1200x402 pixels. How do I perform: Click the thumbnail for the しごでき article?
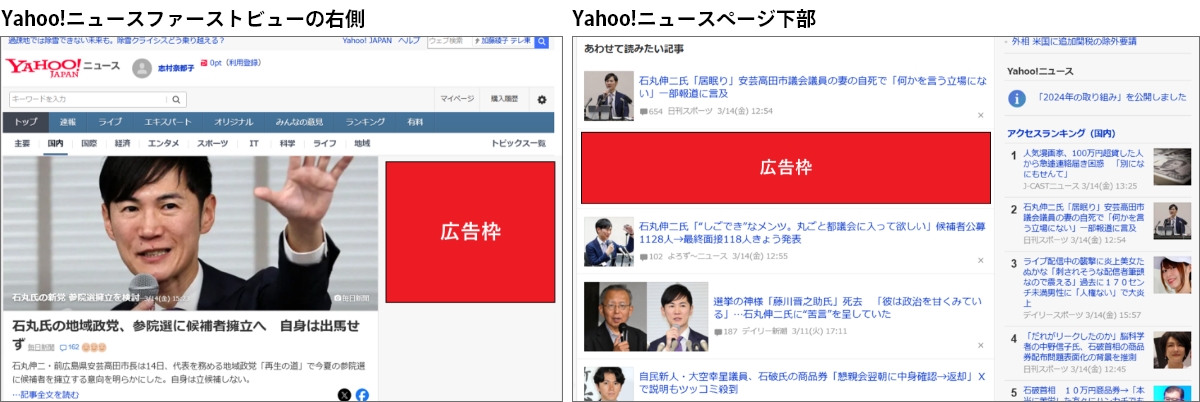[608, 240]
